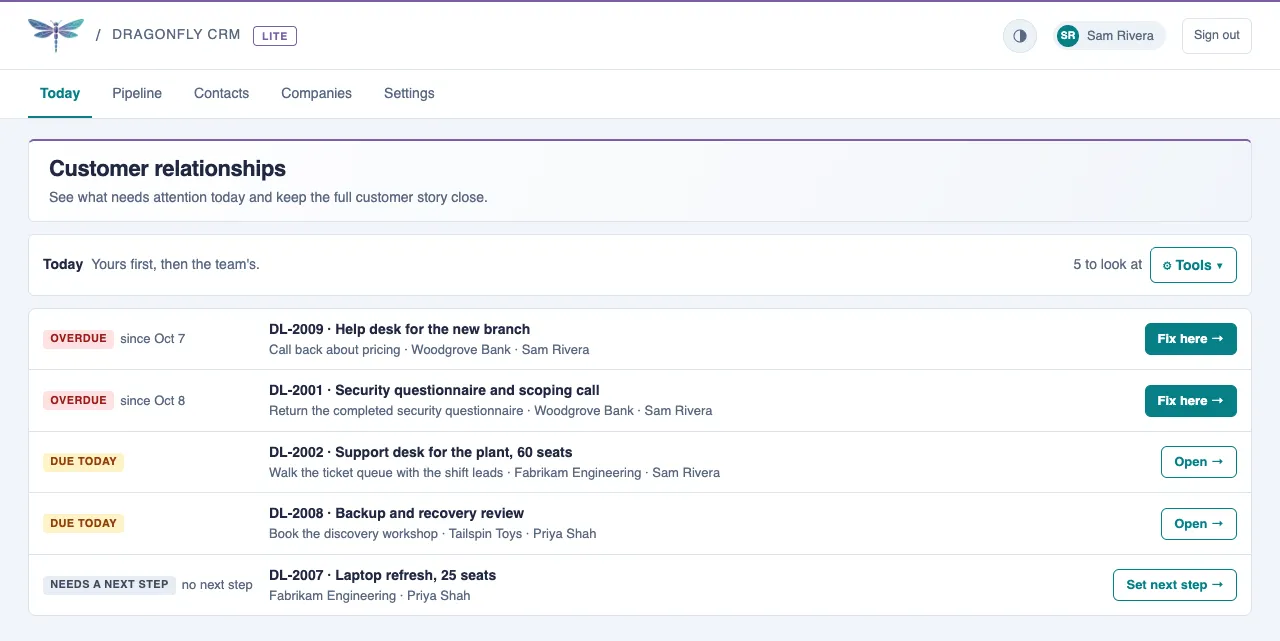1280x641 pixels.
Task: Click the DUE TODAY badge for DL-2008
Action: tap(83, 524)
